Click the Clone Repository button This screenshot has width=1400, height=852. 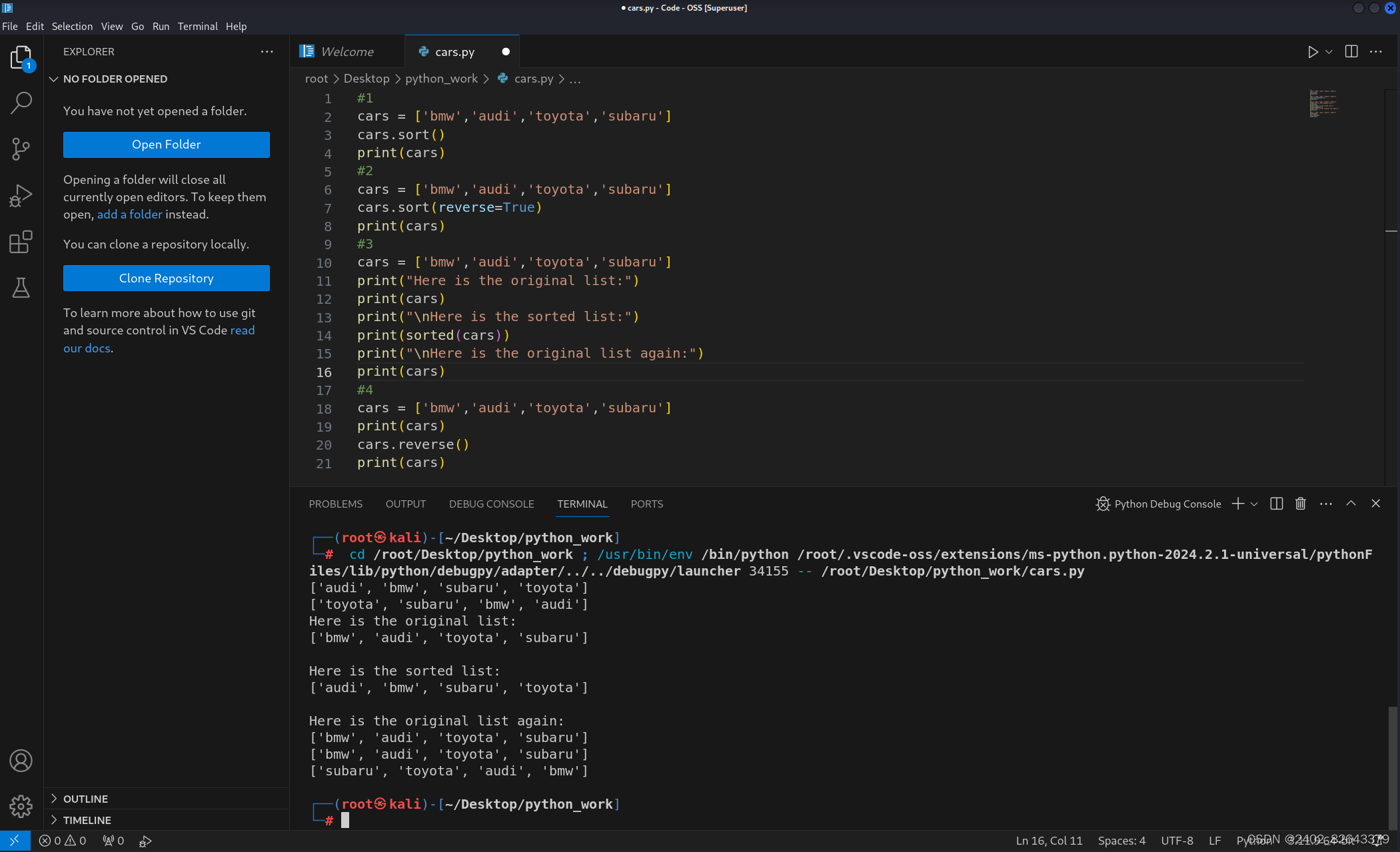click(167, 278)
